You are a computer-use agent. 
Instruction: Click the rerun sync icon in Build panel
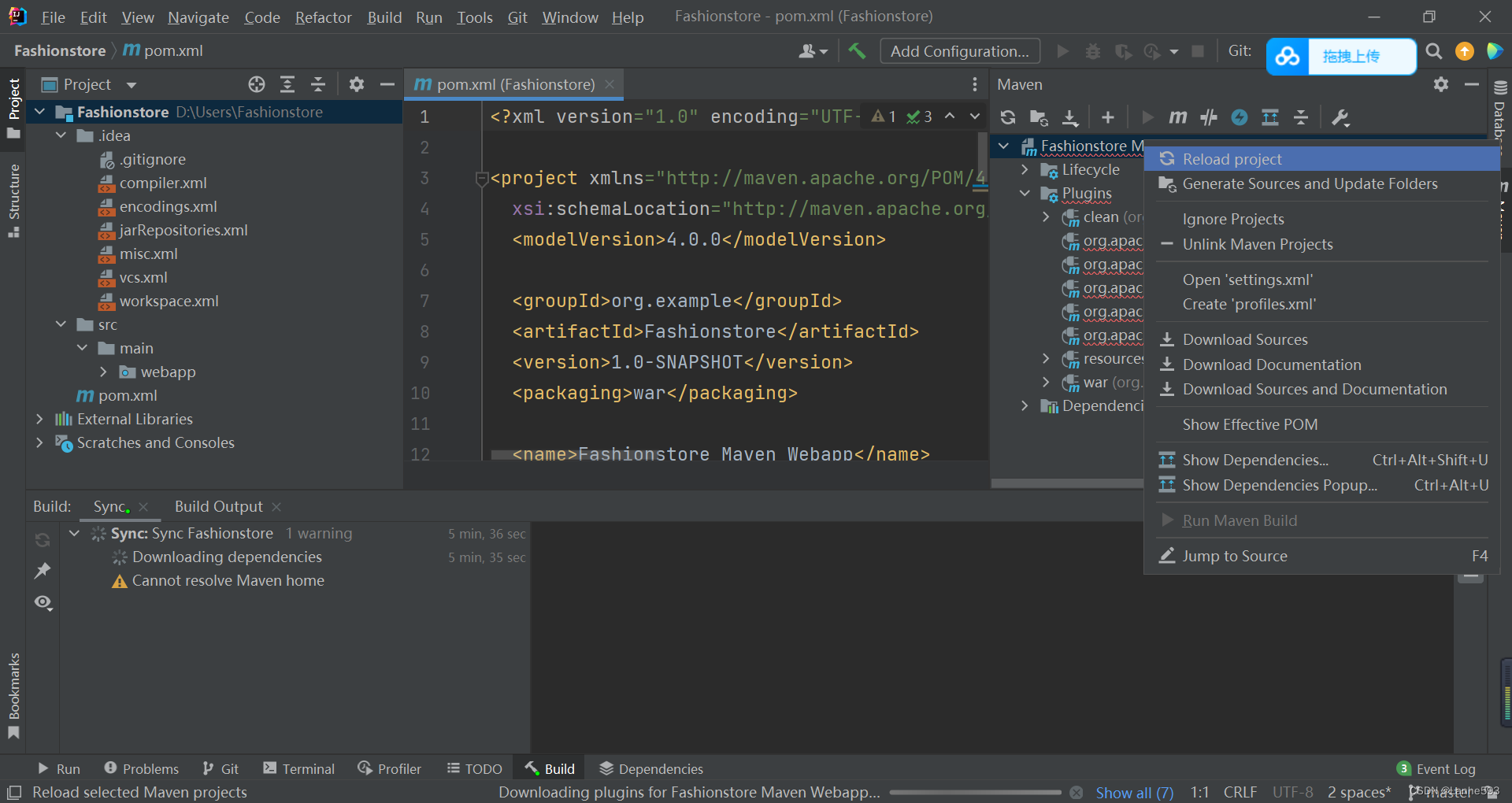click(x=43, y=540)
